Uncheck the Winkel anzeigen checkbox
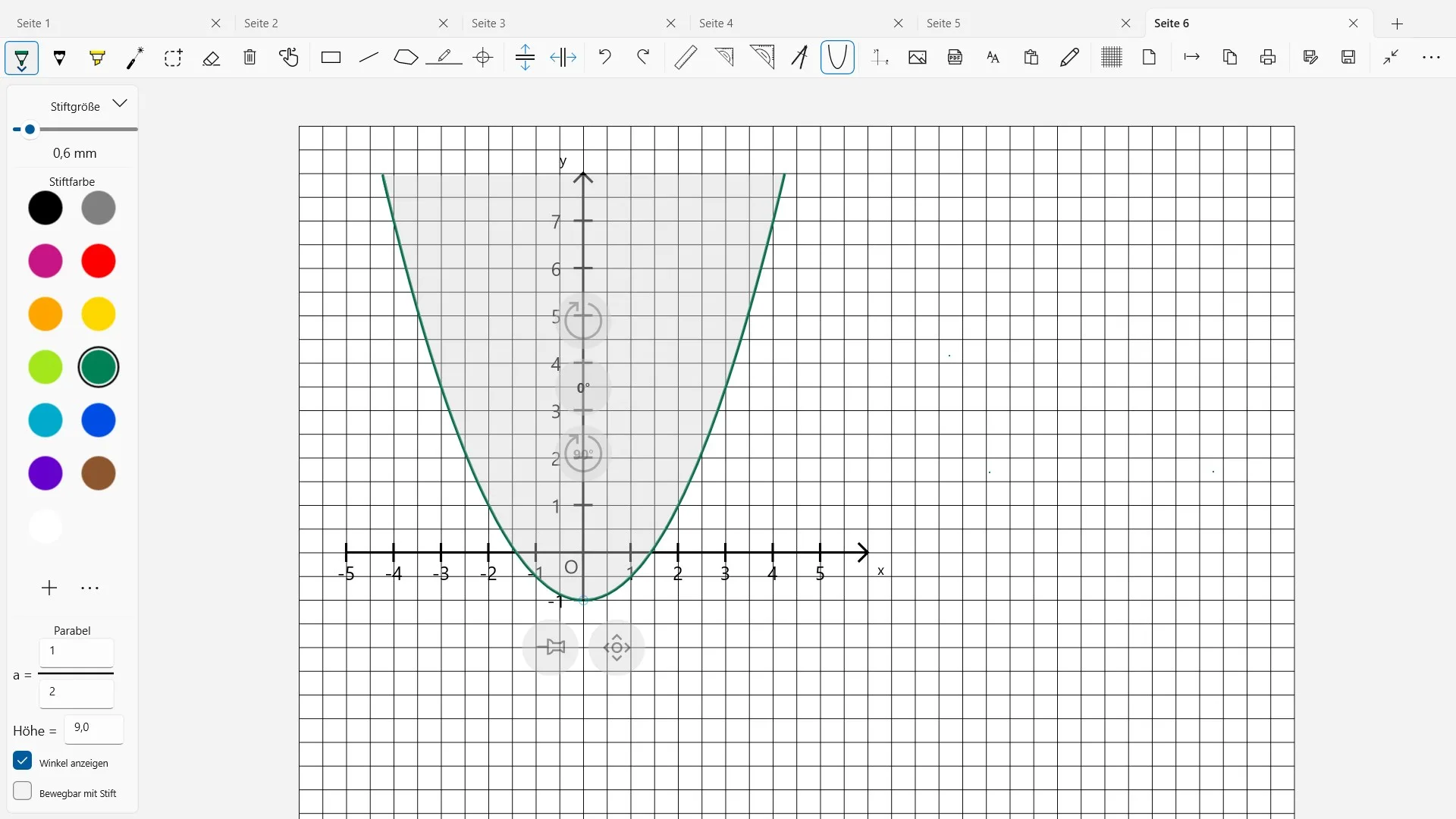1456x819 pixels. 23,761
